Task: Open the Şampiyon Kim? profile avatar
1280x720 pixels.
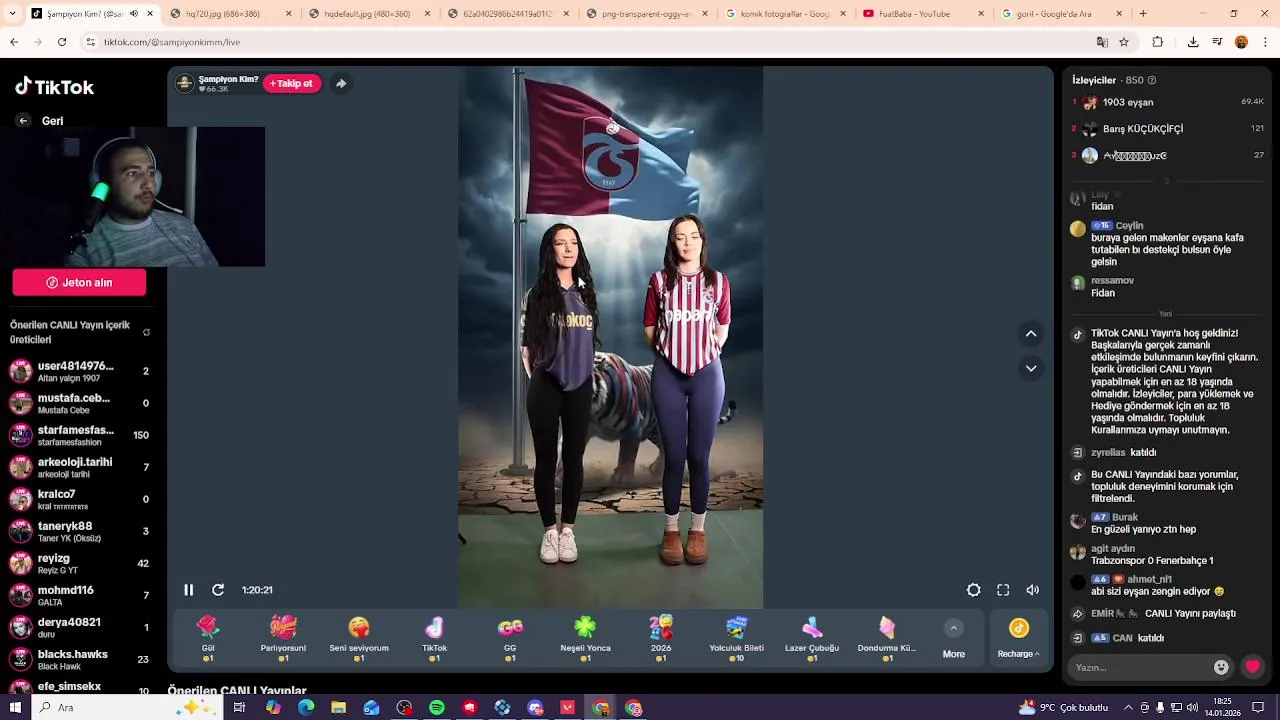Action: point(184,84)
